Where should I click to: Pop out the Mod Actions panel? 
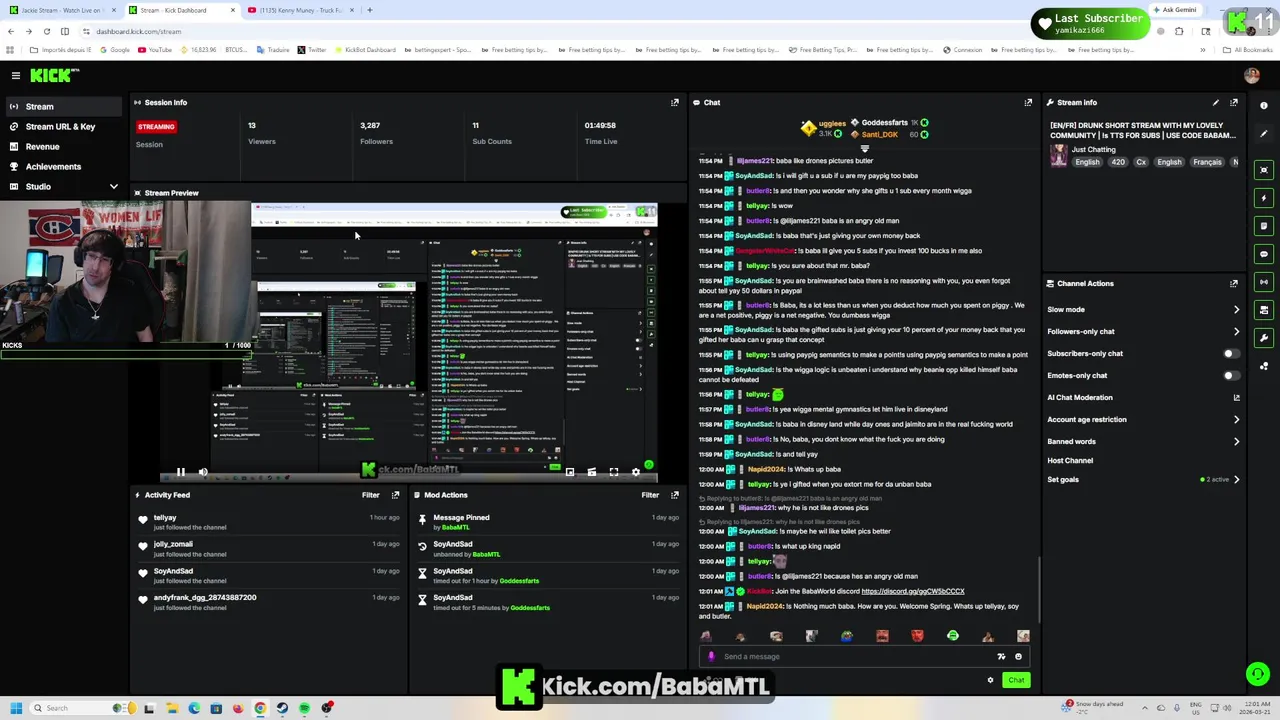pyautogui.click(x=675, y=495)
